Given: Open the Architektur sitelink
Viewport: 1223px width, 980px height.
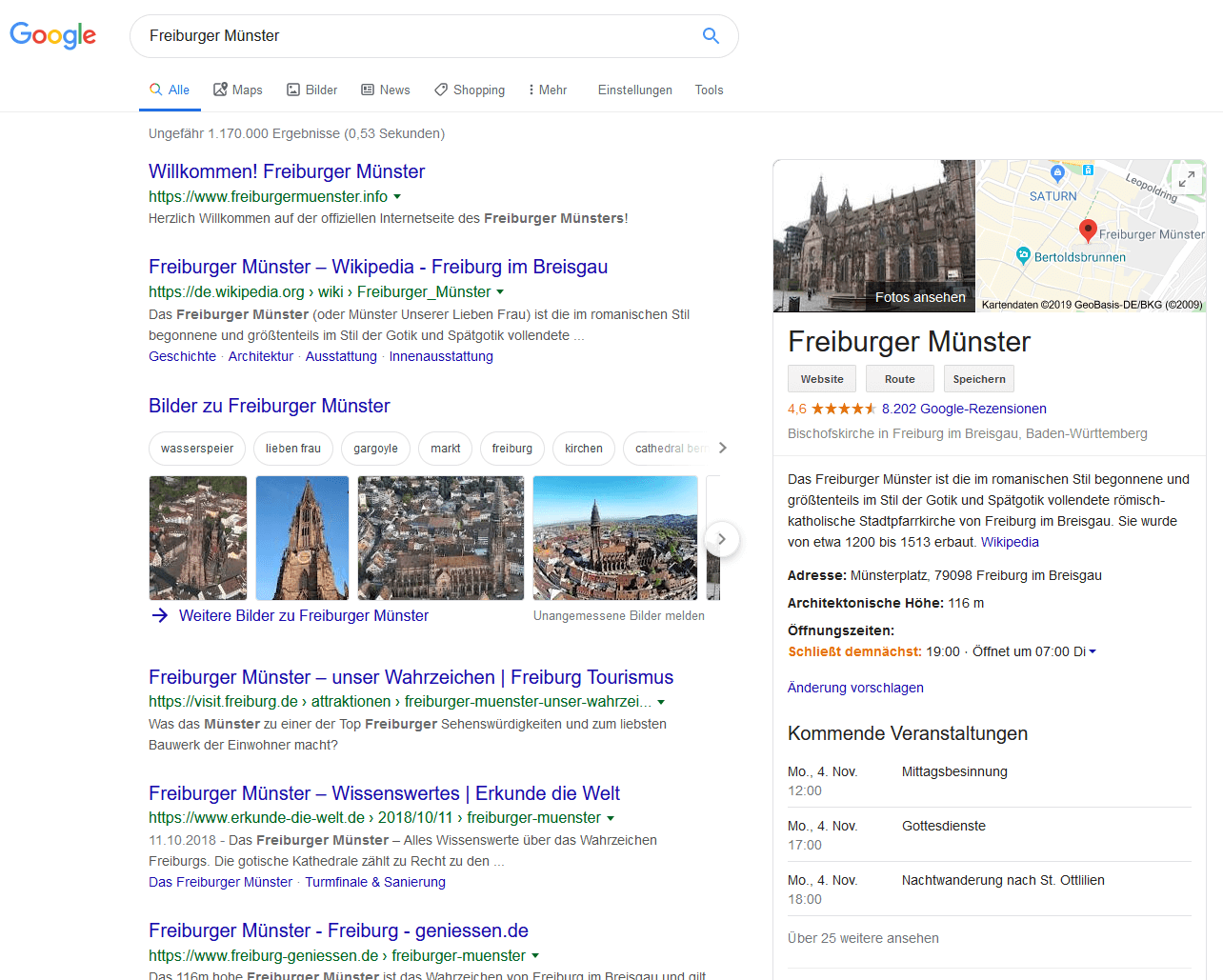Looking at the screenshot, I should (x=261, y=356).
